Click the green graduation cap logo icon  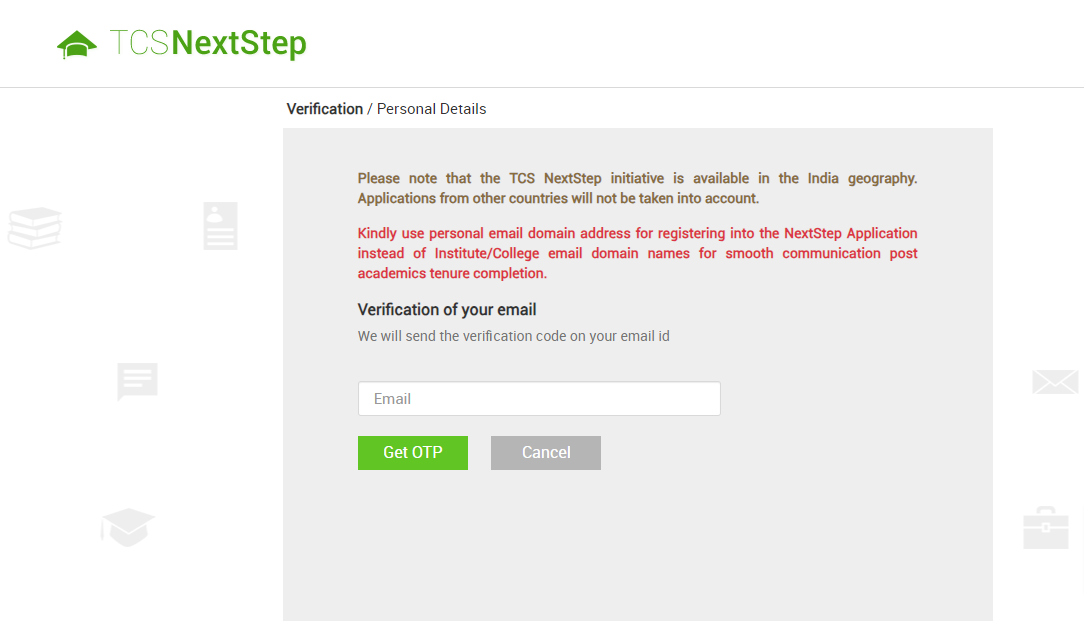point(77,45)
